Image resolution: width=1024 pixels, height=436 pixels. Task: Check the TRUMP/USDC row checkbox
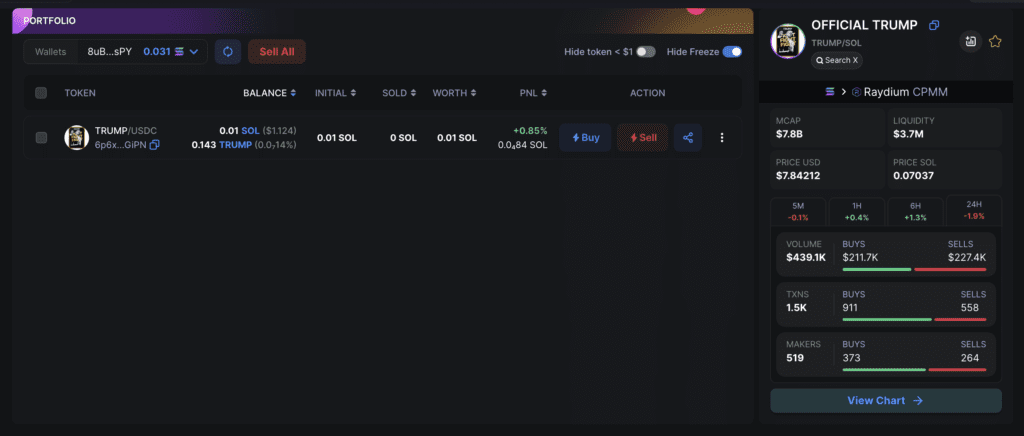(x=41, y=138)
